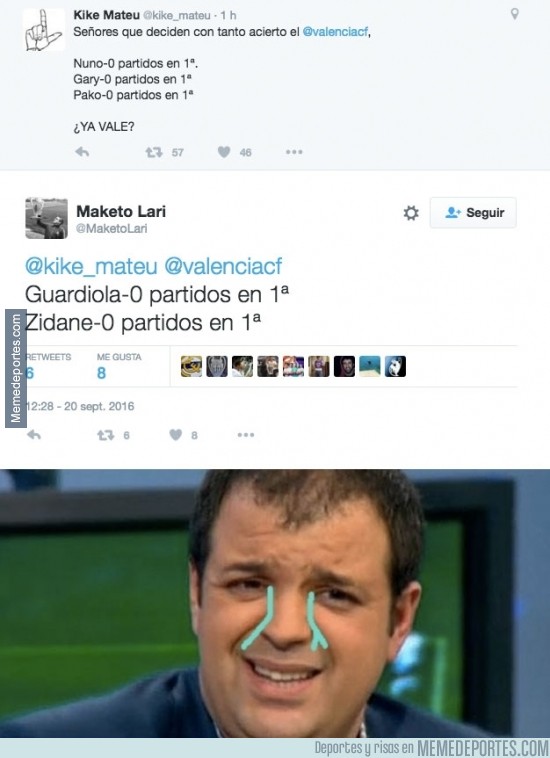
Task: Like Maketo Lari's tweet with 8 likes
Action: pos(175,435)
